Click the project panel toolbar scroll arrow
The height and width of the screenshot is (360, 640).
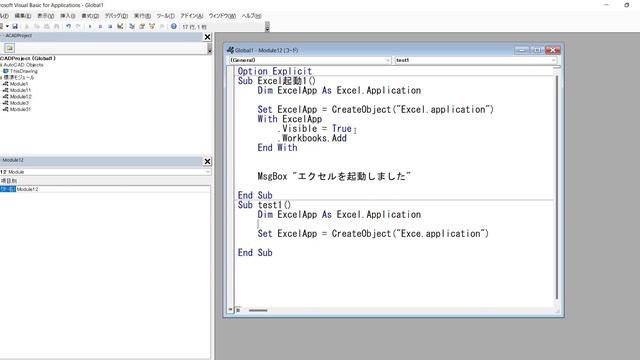pyautogui.click(x=209, y=49)
